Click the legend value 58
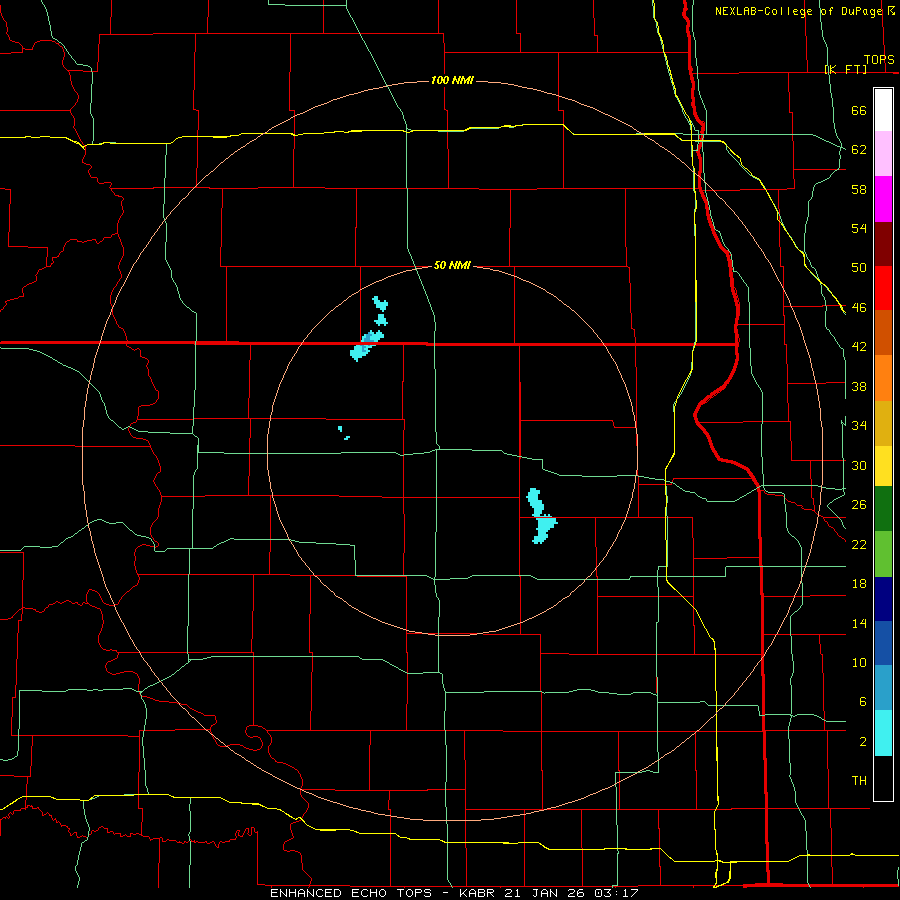 click(859, 189)
